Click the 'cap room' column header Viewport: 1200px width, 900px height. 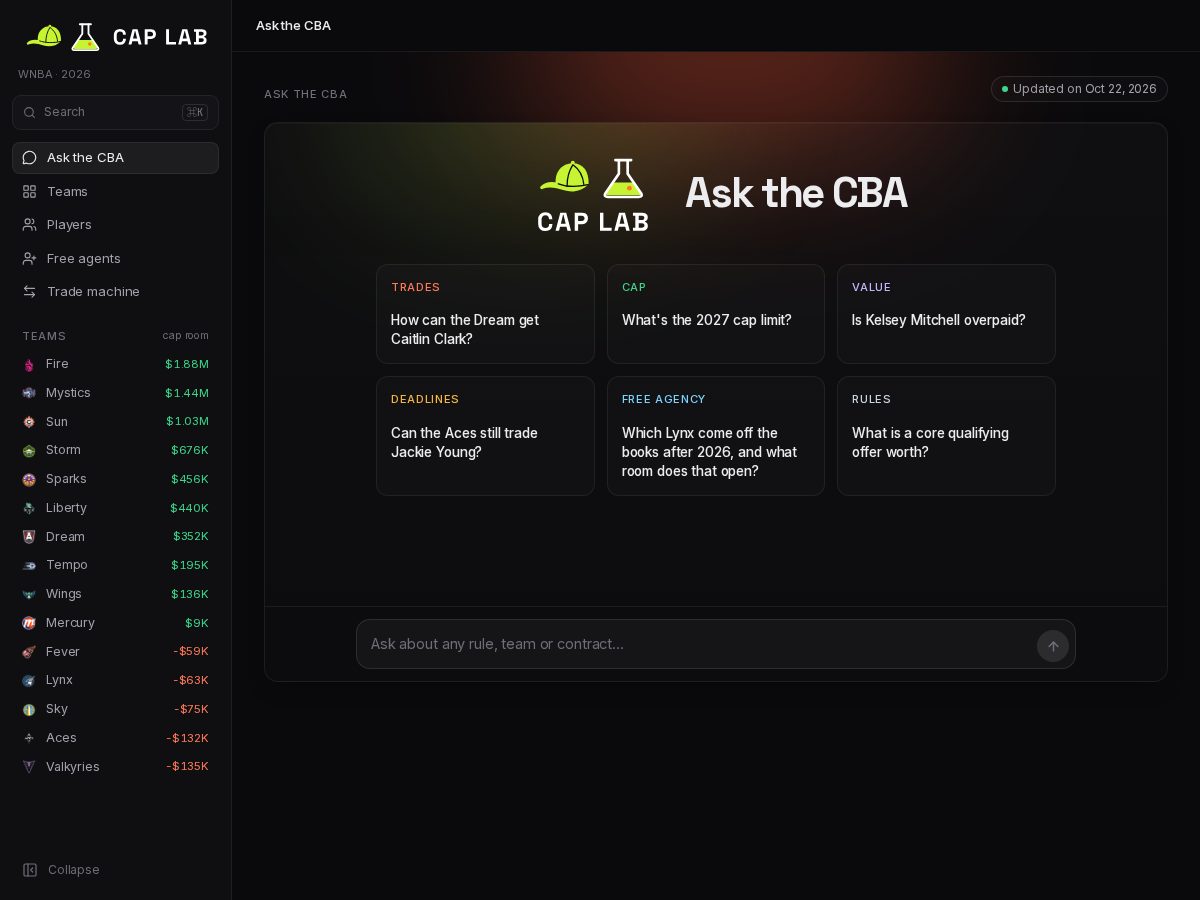coord(186,336)
